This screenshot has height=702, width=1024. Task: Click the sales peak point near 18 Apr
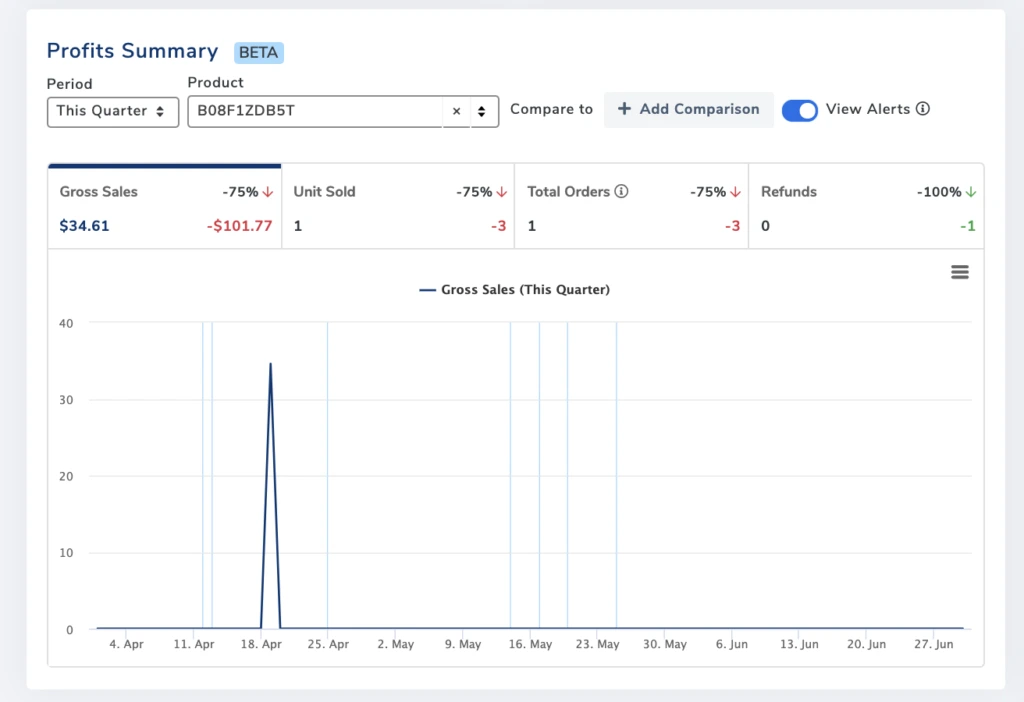270,364
